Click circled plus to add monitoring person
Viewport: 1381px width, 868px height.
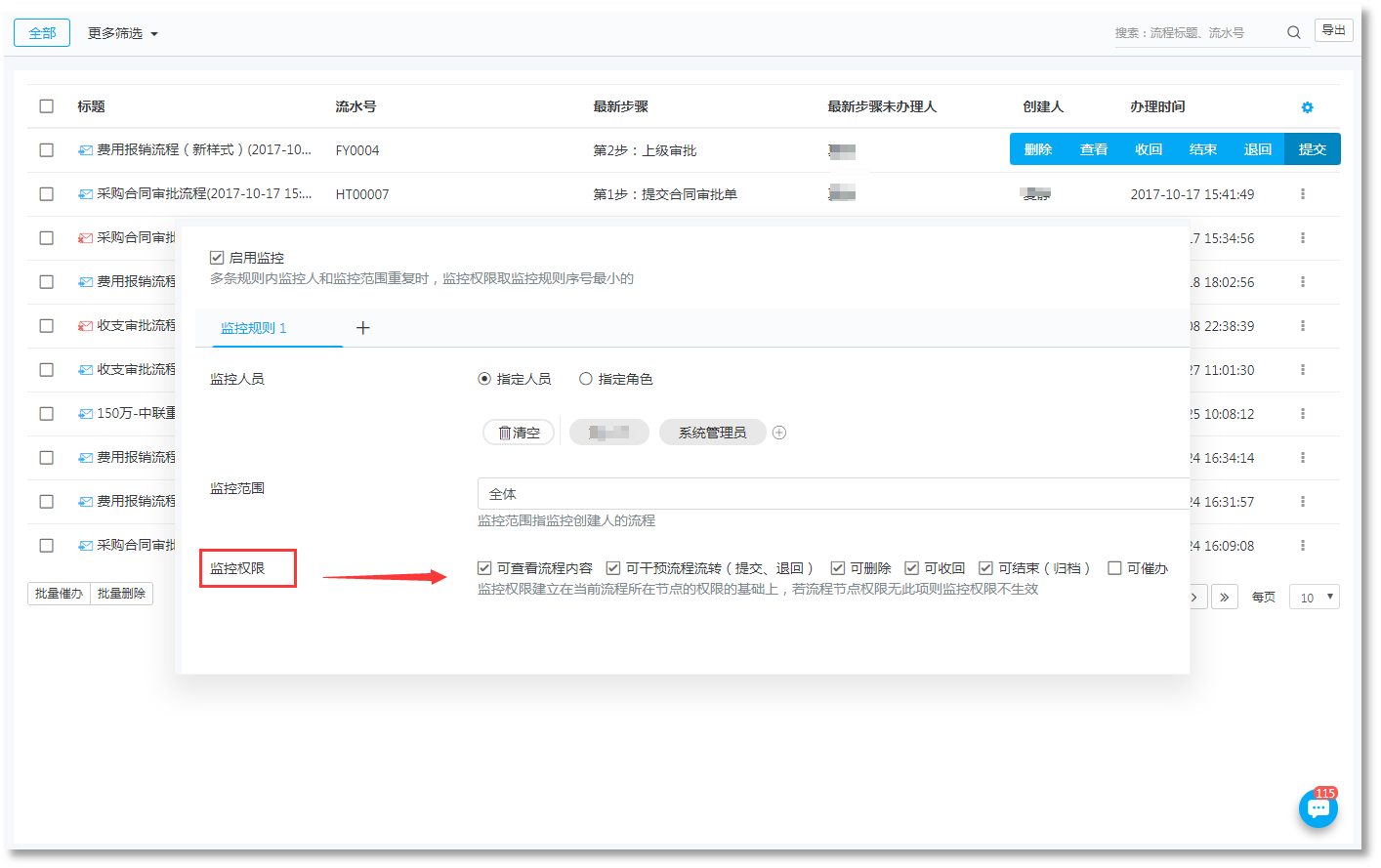779,433
